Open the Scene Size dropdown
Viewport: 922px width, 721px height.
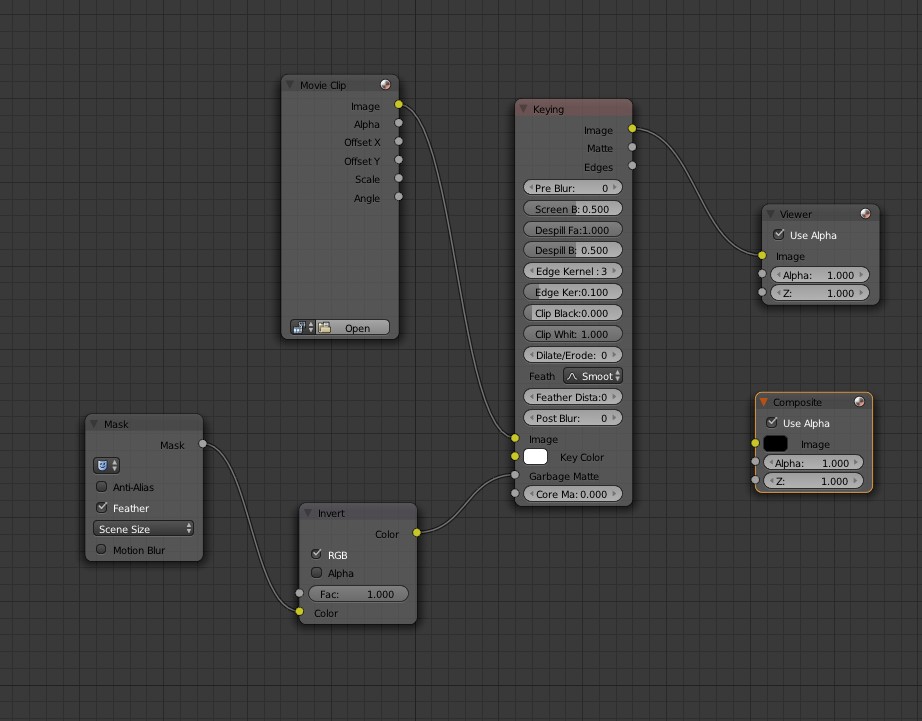pos(143,528)
